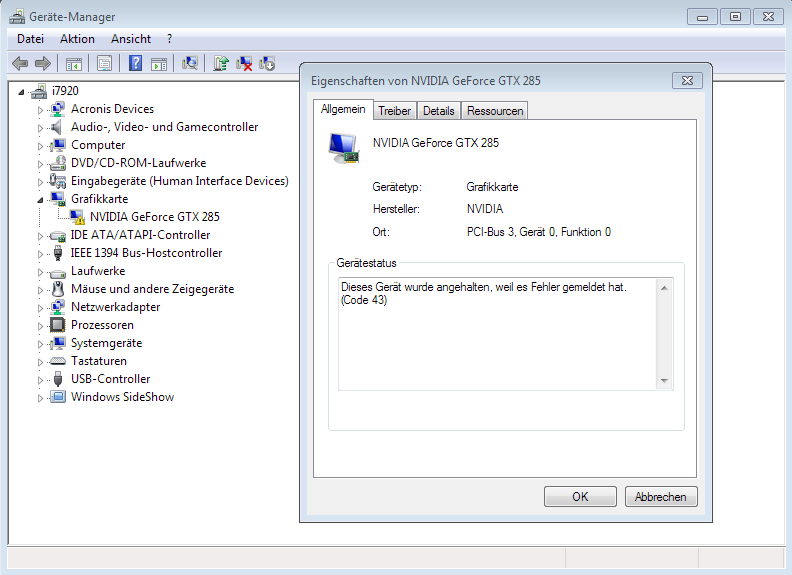Click the show/hide console tree icon
Viewport: 792px width, 575px height.
click(74, 63)
